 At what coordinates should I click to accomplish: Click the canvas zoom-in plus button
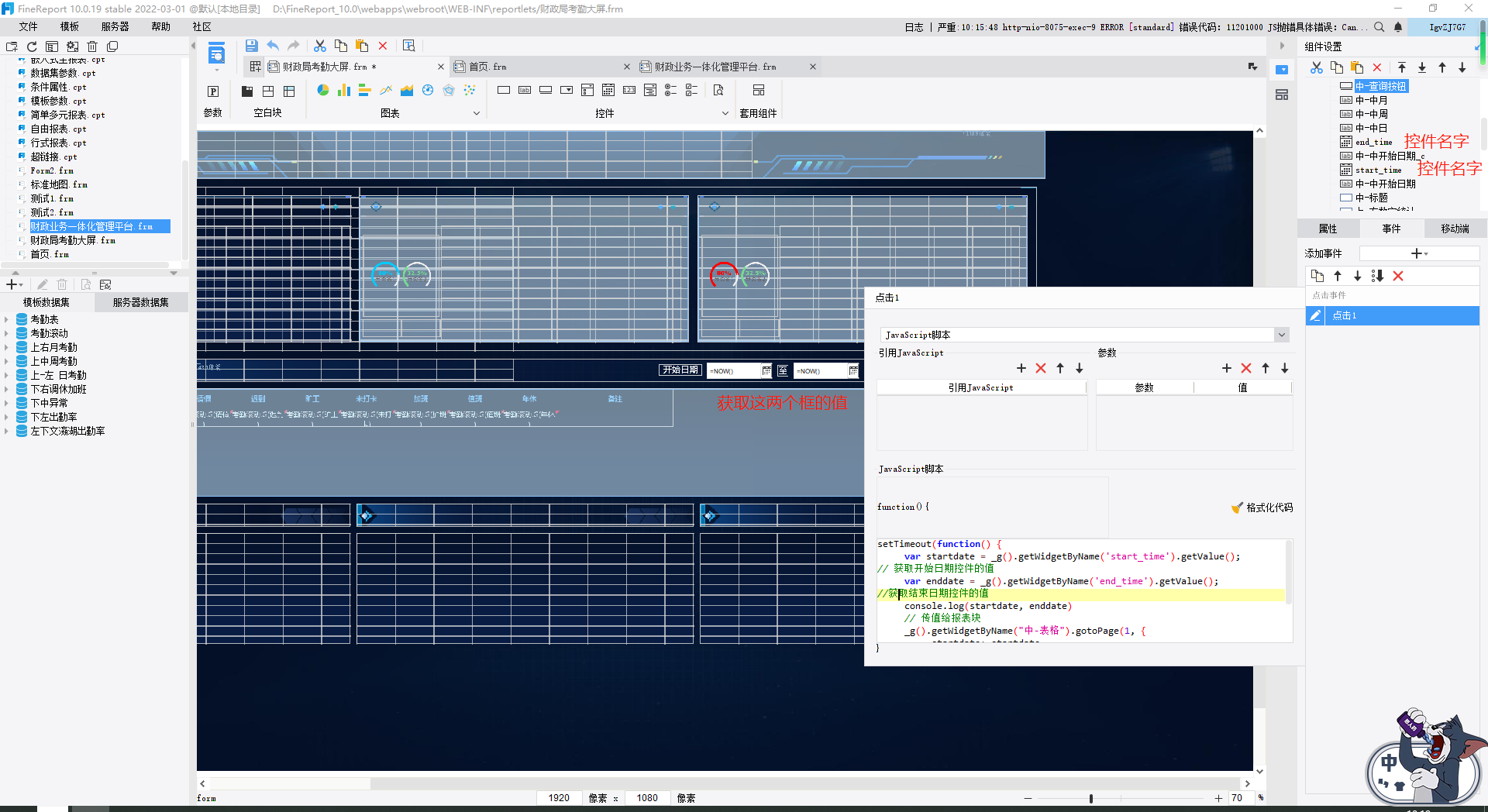1218,798
